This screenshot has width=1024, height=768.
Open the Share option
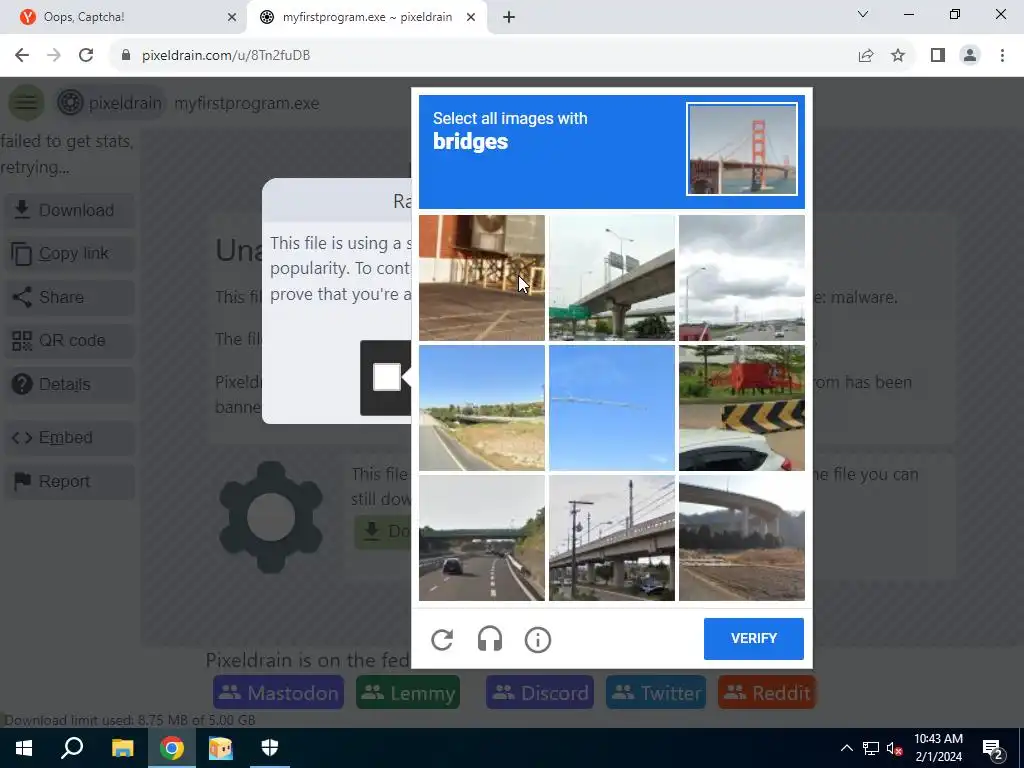[70, 297]
